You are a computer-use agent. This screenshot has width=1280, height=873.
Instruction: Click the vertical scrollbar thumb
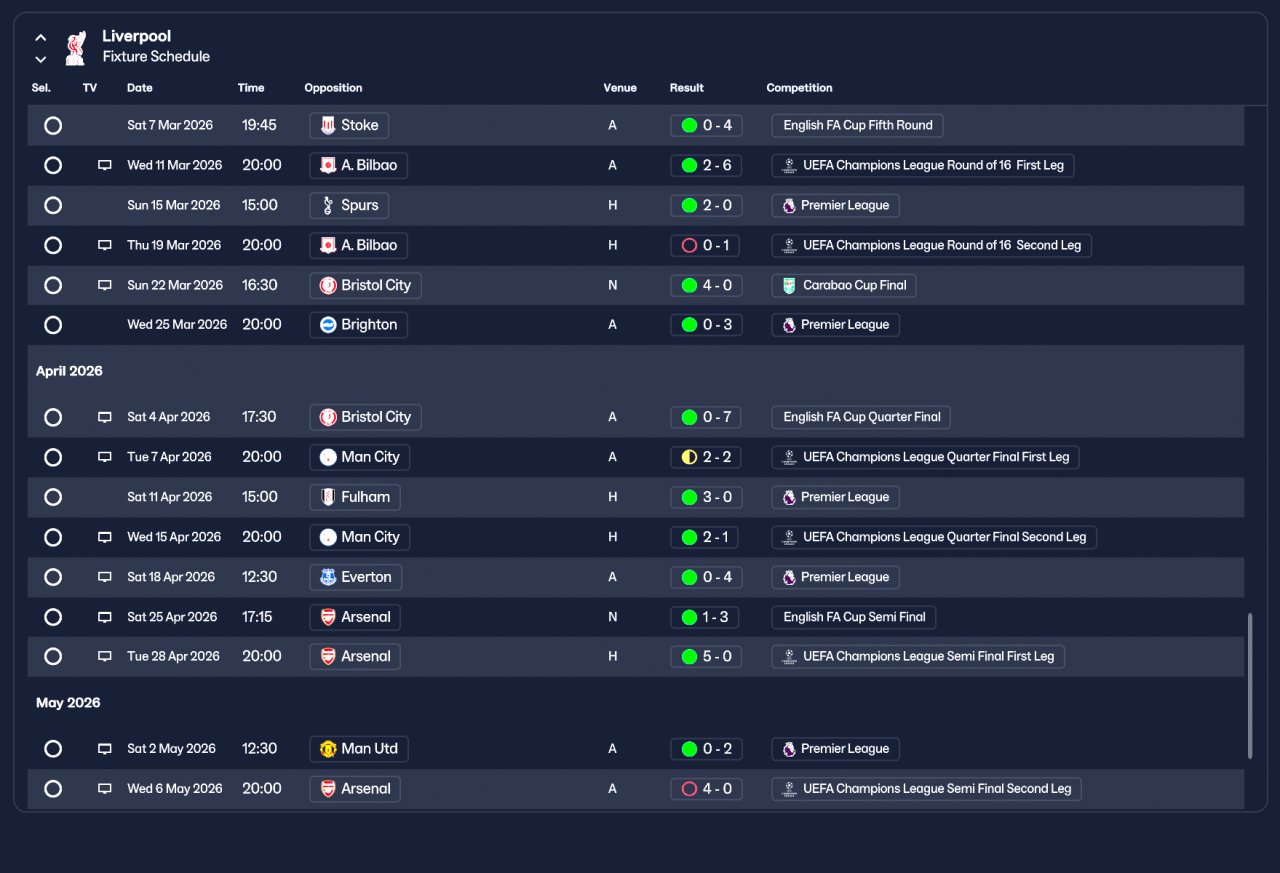click(1250, 686)
